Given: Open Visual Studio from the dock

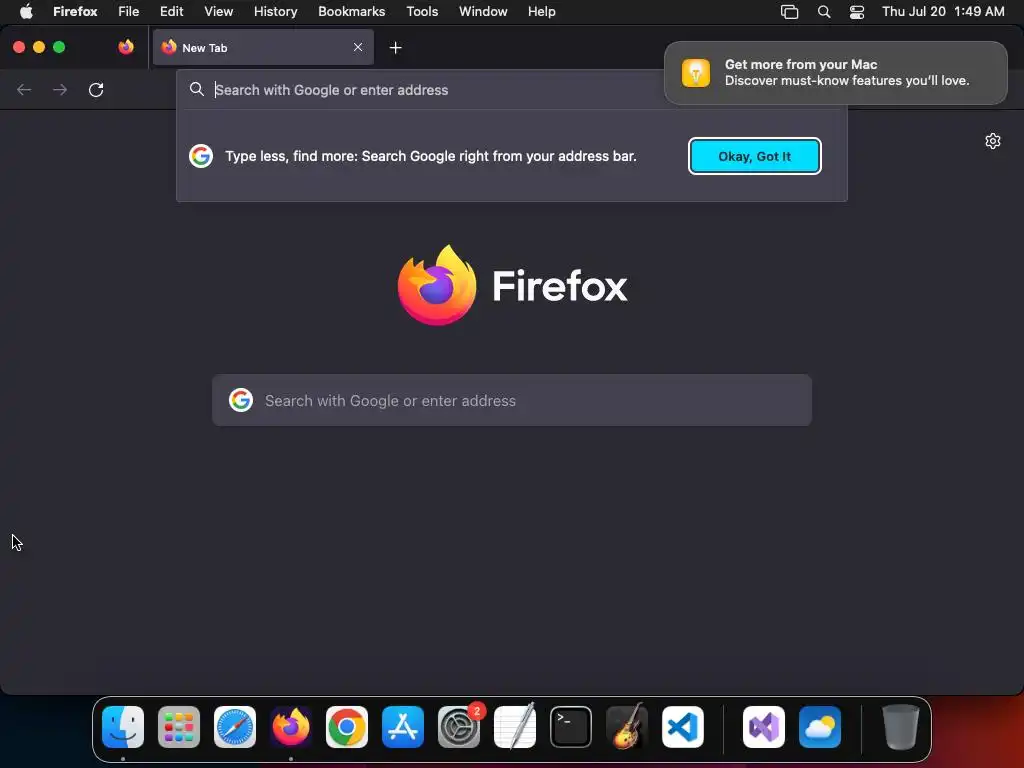Looking at the screenshot, I should [764, 727].
